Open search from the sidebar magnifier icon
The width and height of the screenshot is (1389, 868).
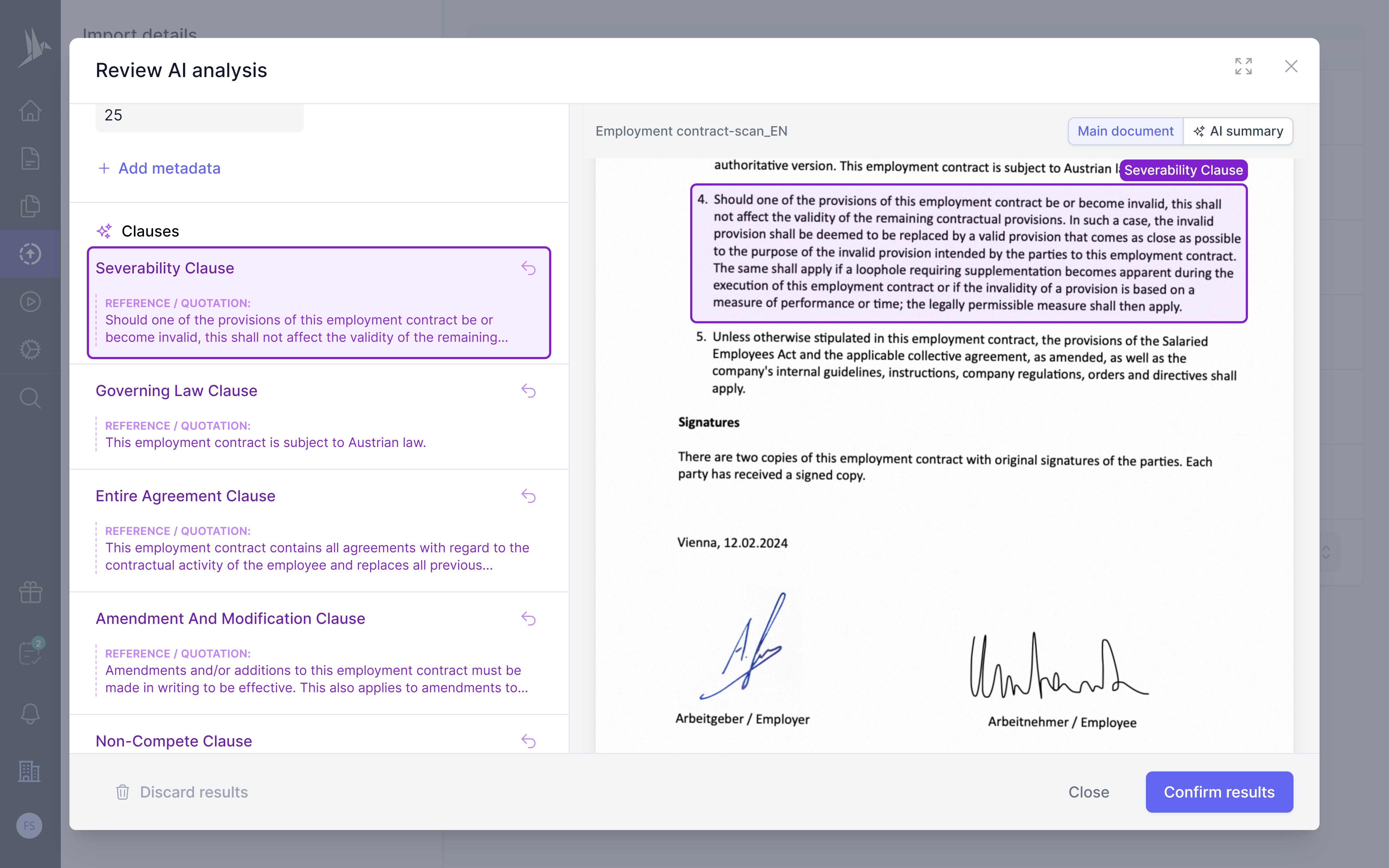(30, 398)
